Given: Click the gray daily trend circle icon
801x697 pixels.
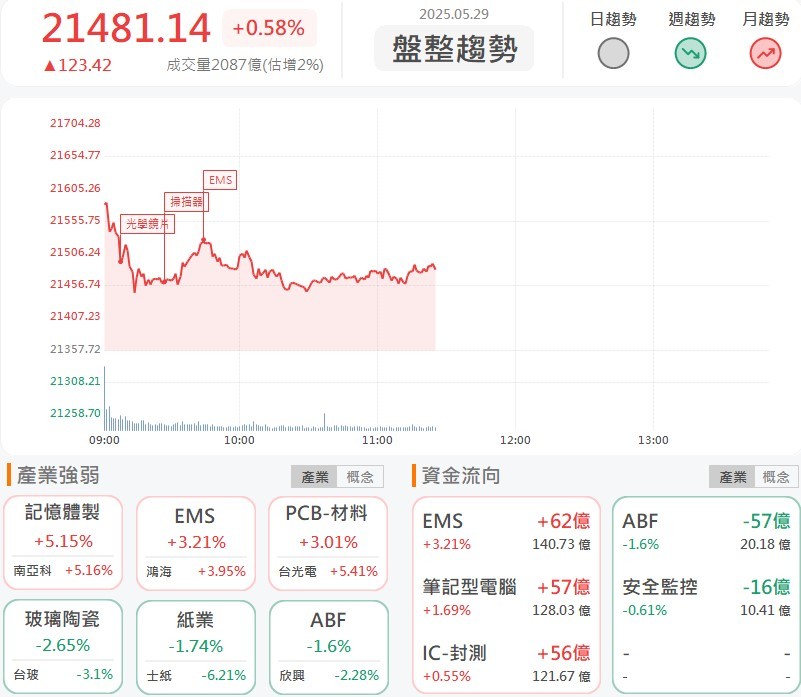Looking at the screenshot, I should pos(613,54).
